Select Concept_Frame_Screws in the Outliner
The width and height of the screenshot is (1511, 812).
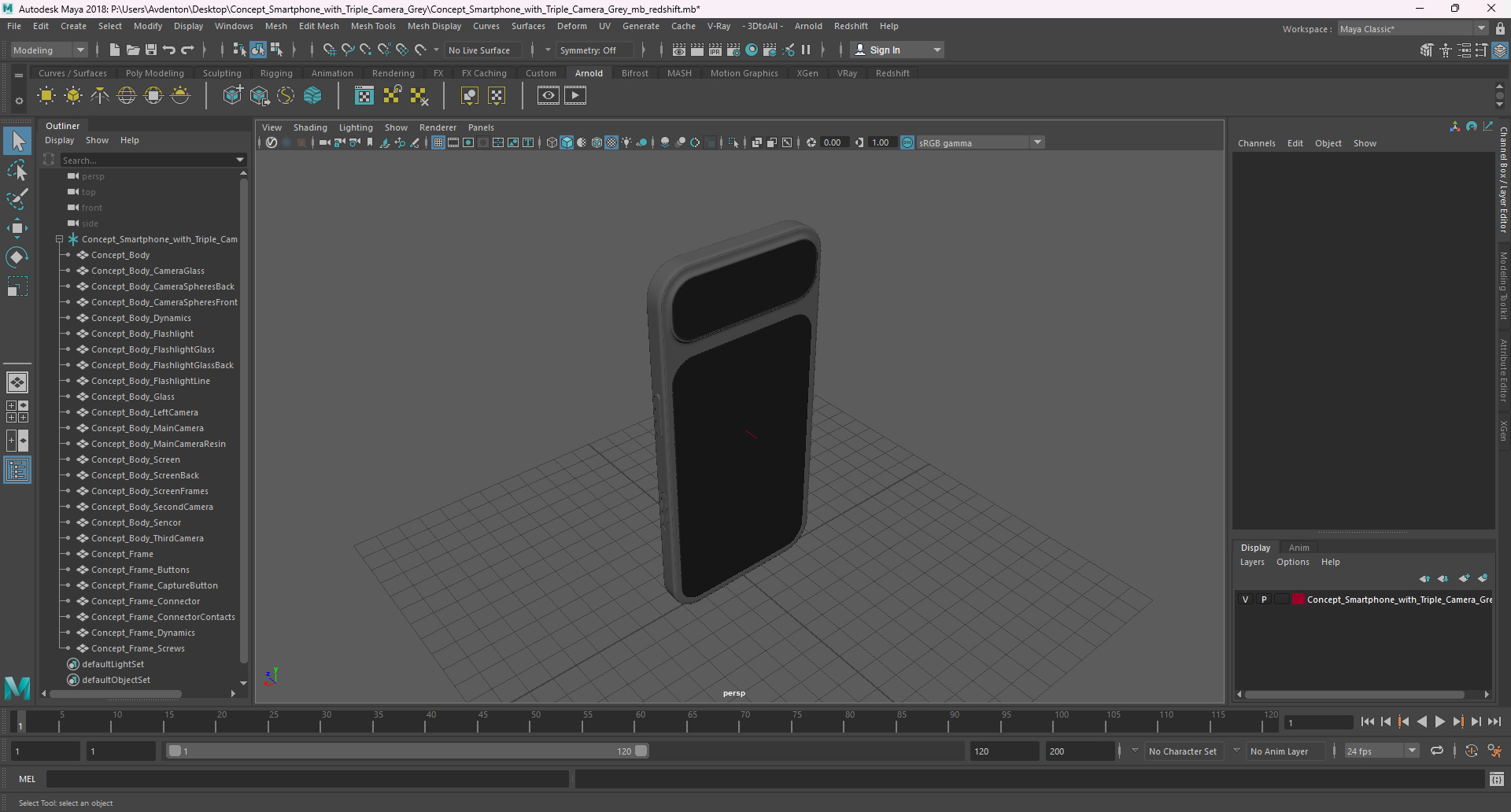(138, 648)
